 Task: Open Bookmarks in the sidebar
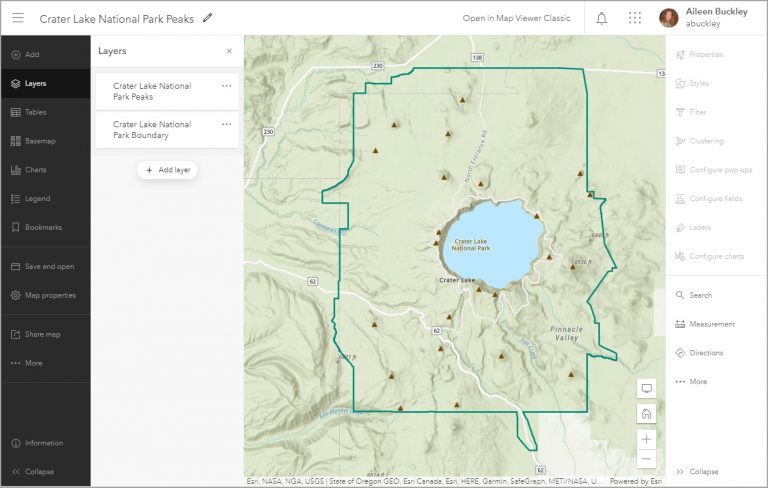46,227
